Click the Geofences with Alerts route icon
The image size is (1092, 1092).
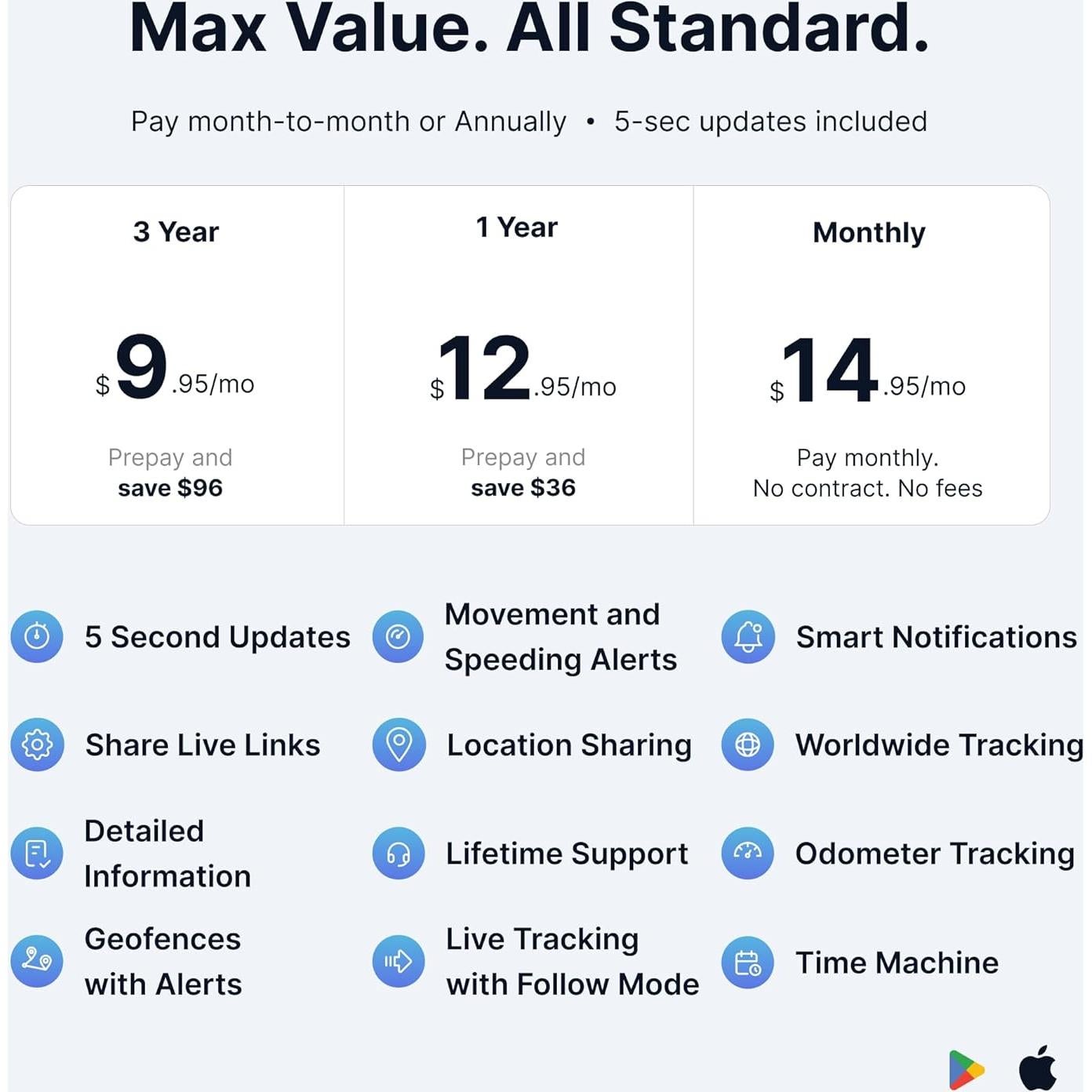pos(37,960)
